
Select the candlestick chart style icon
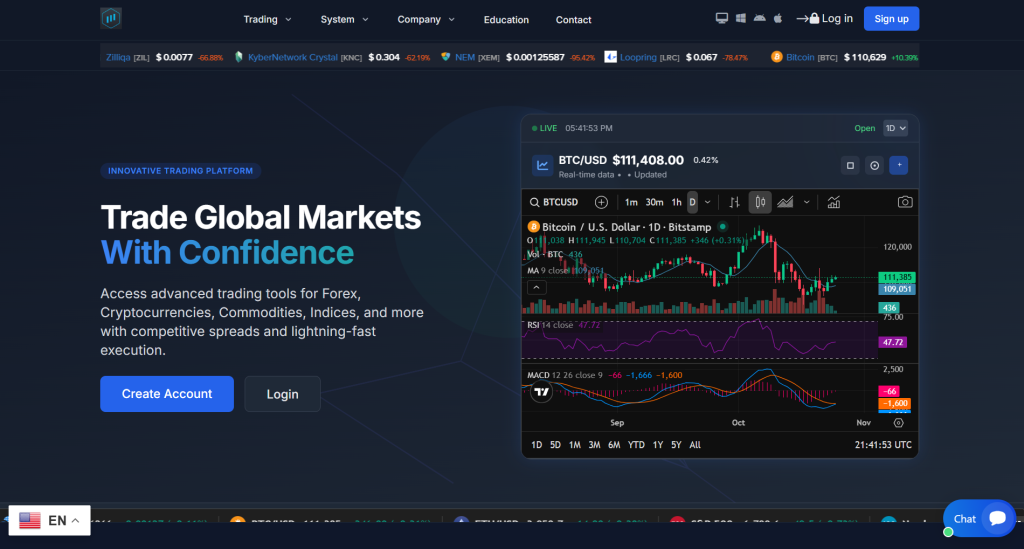pyautogui.click(x=760, y=202)
